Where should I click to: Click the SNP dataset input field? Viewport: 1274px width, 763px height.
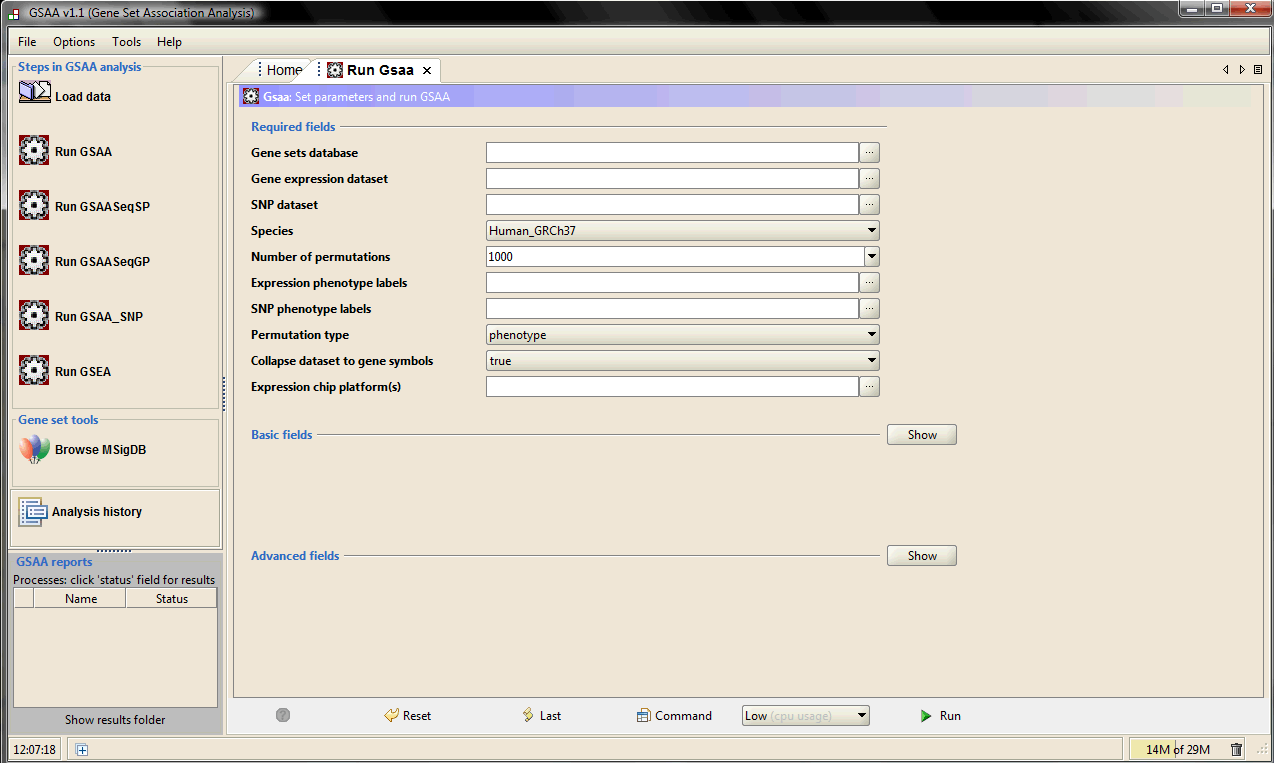tap(672, 204)
